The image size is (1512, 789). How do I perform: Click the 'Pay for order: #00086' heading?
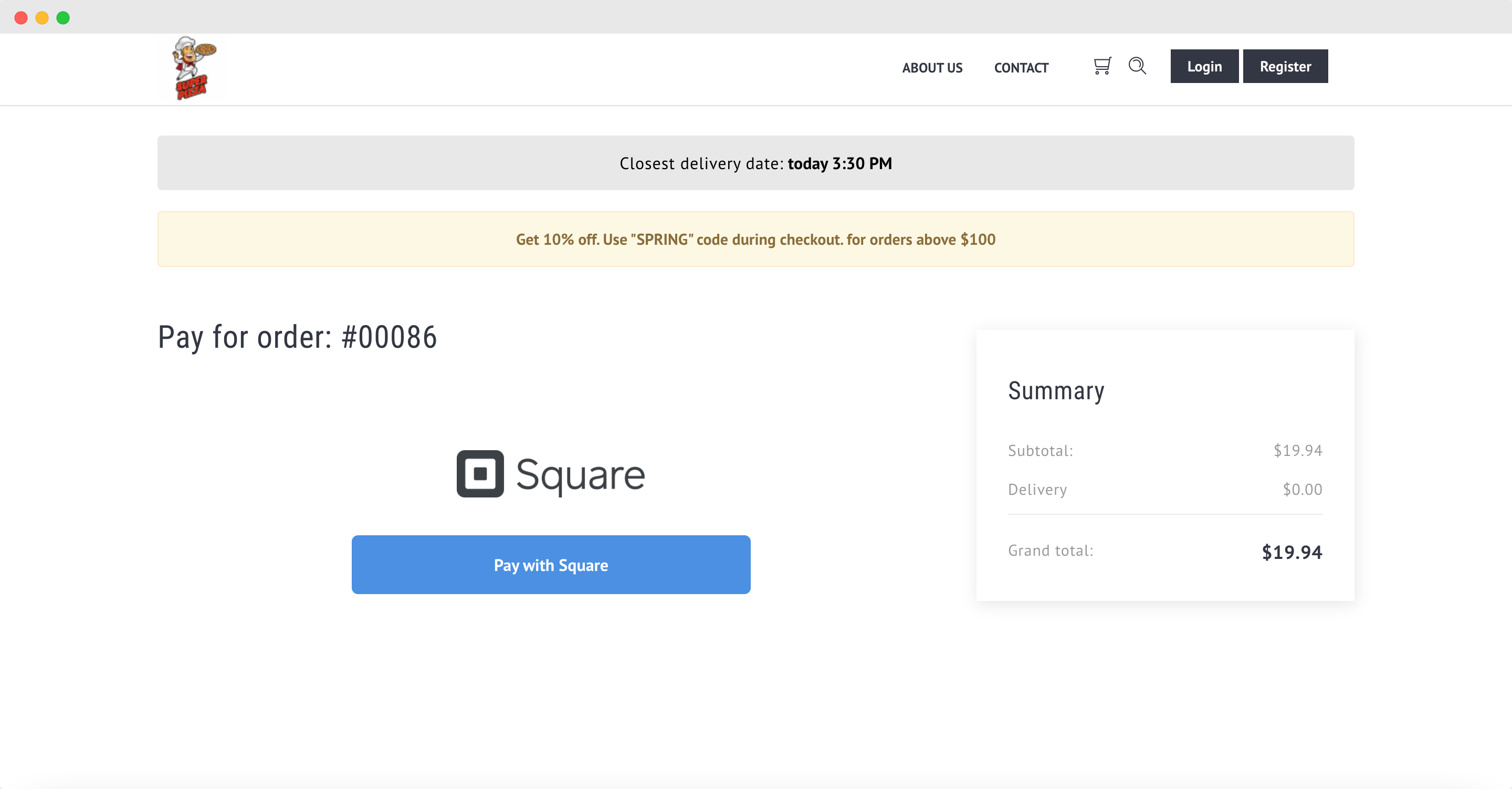(x=297, y=337)
